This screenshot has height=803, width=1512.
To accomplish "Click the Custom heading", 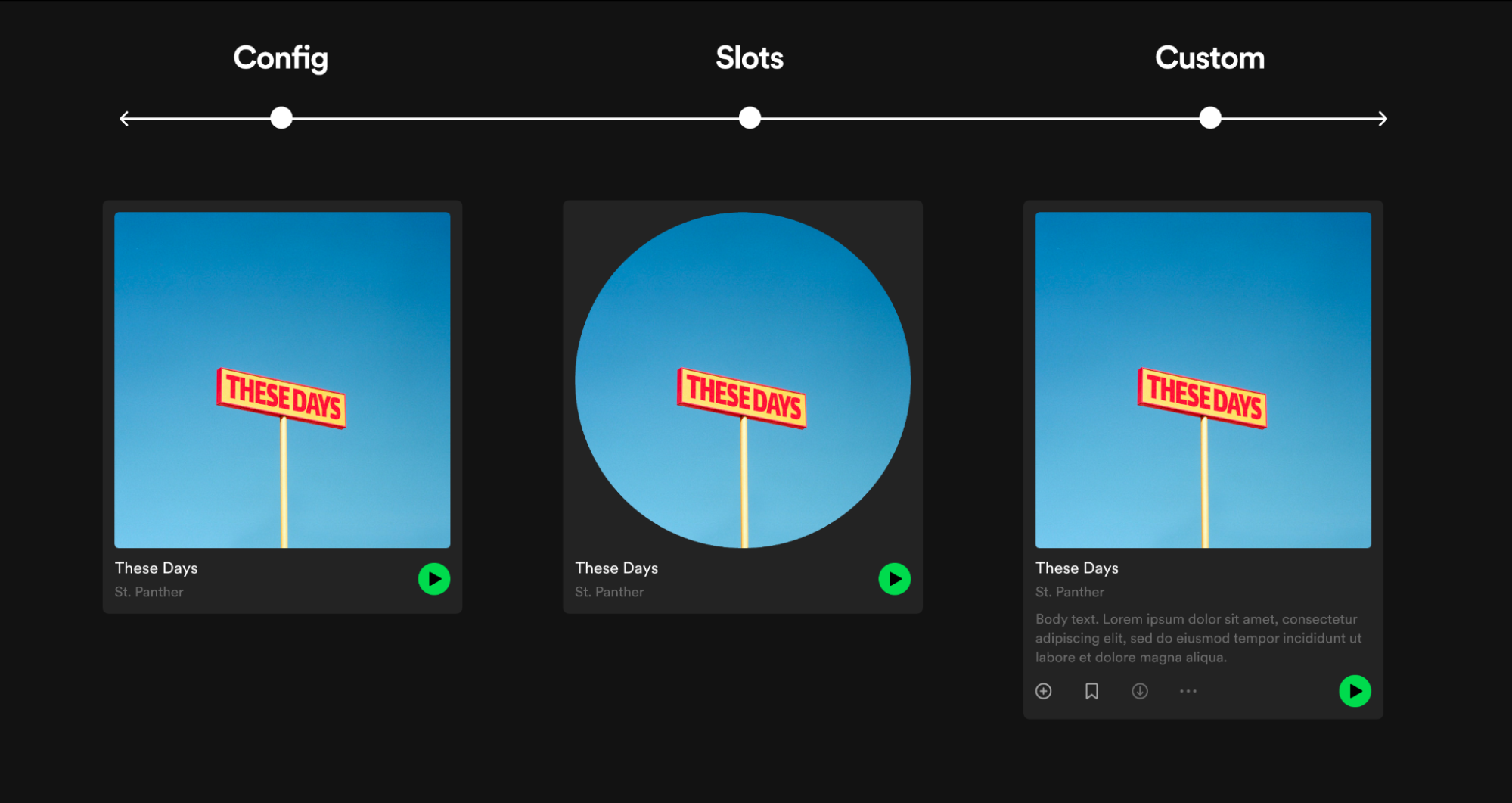I will [x=1209, y=58].
